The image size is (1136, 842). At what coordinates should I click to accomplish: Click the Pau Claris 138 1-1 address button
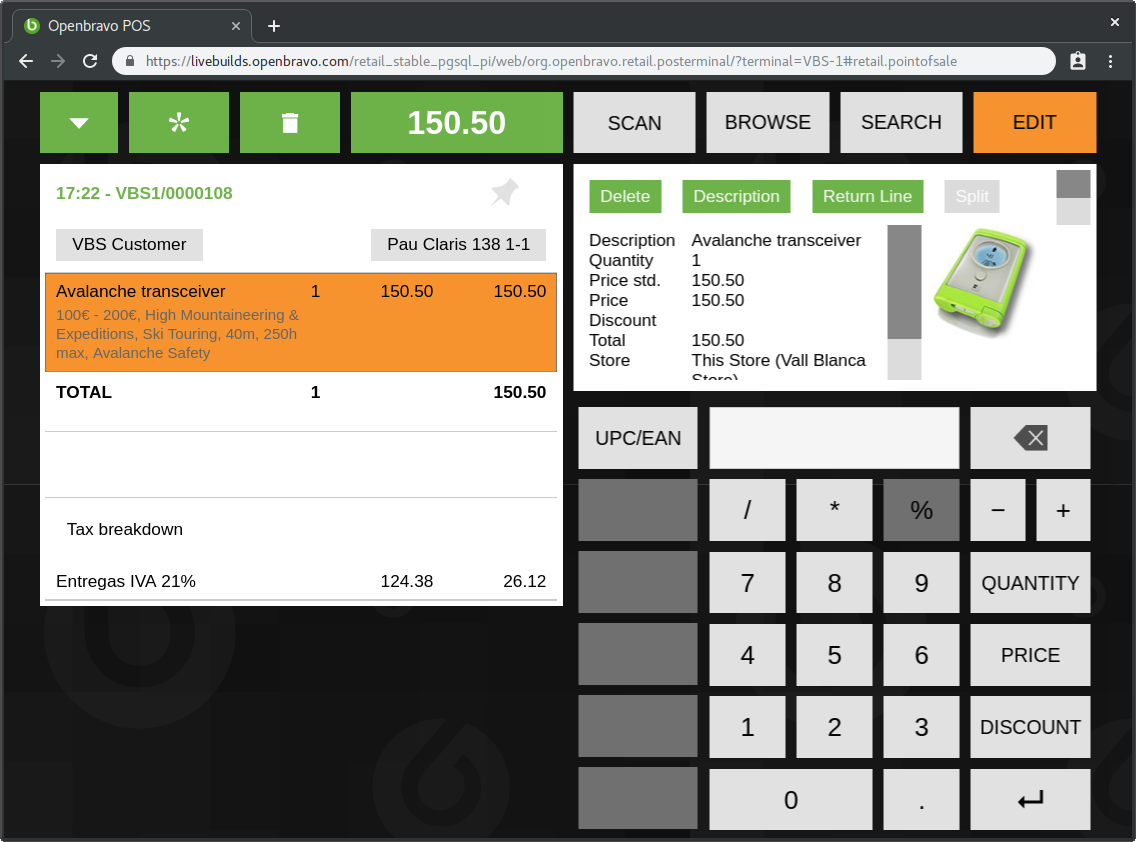(459, 245)
